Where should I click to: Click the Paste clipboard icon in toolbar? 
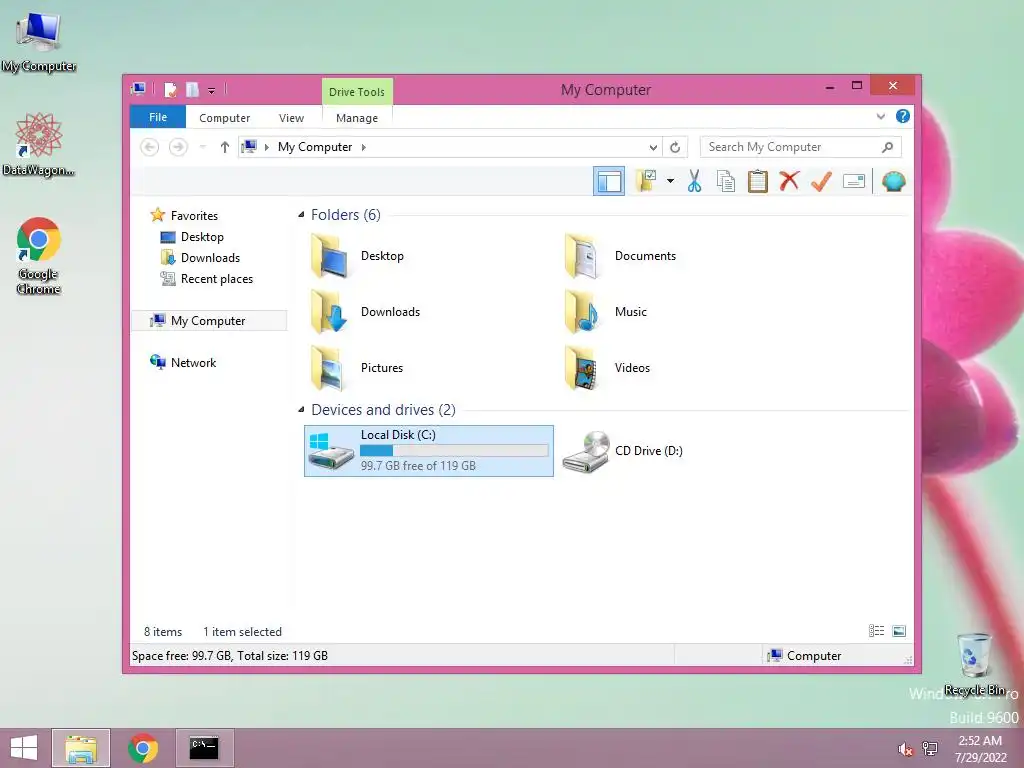pos(758,181)
